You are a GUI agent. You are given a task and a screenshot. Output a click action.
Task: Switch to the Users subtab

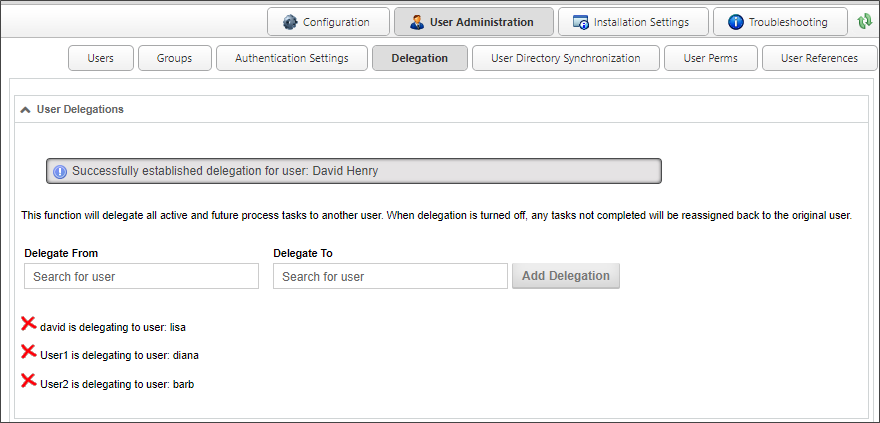101,58
